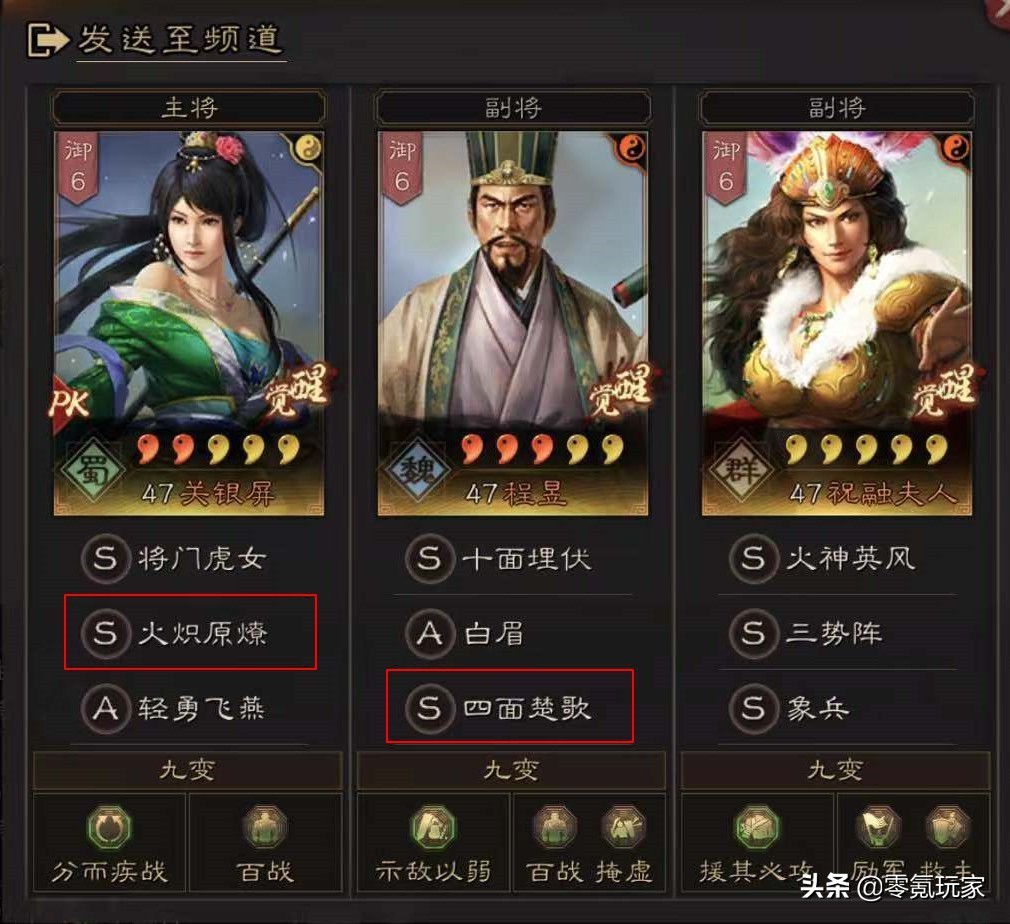The height and width of the screenshot is (924, 1010).
Task: Tap the 魏 faction badge on 程昱
Action: (x=417, y=470)
